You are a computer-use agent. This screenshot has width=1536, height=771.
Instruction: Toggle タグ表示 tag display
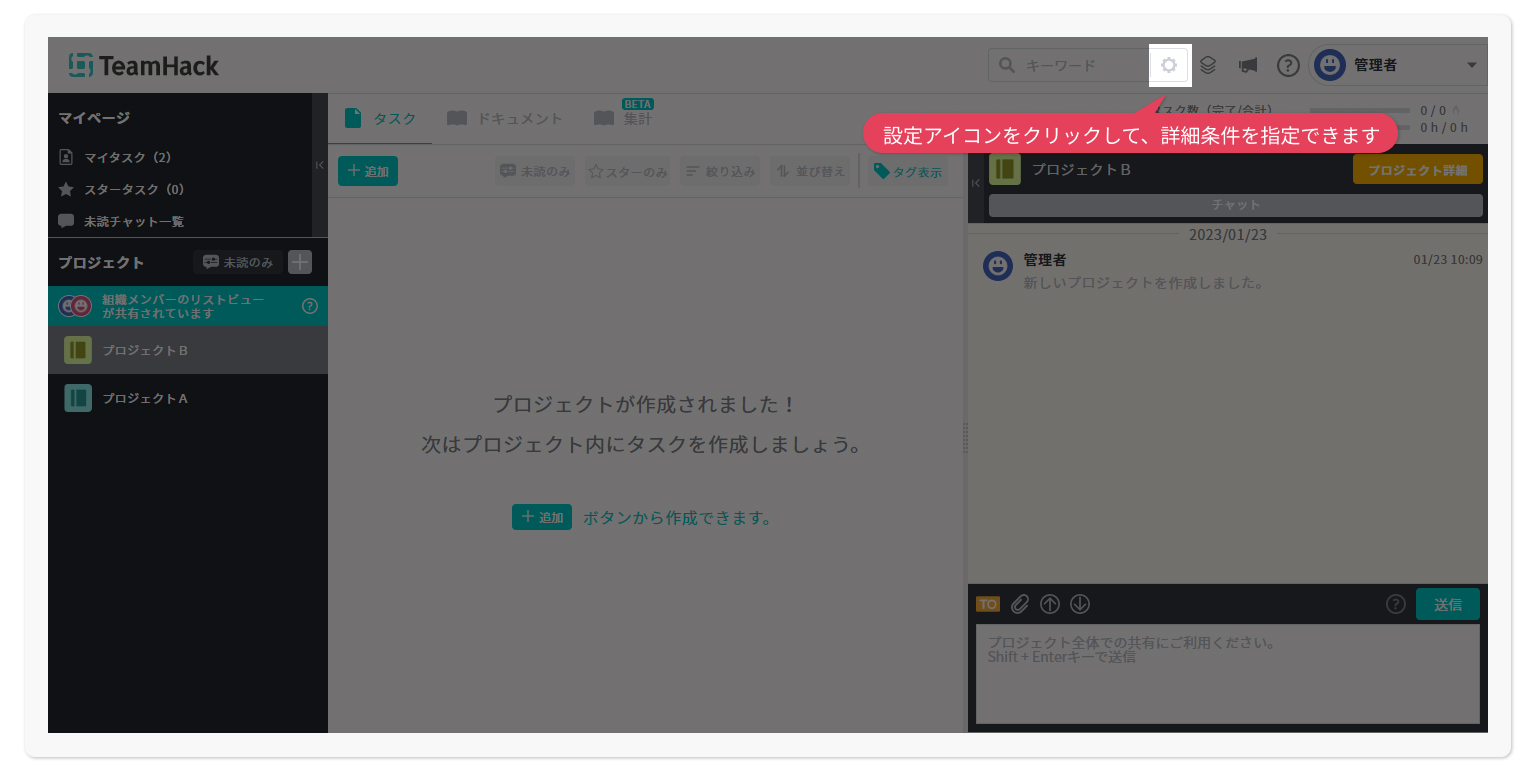[907, 172]
